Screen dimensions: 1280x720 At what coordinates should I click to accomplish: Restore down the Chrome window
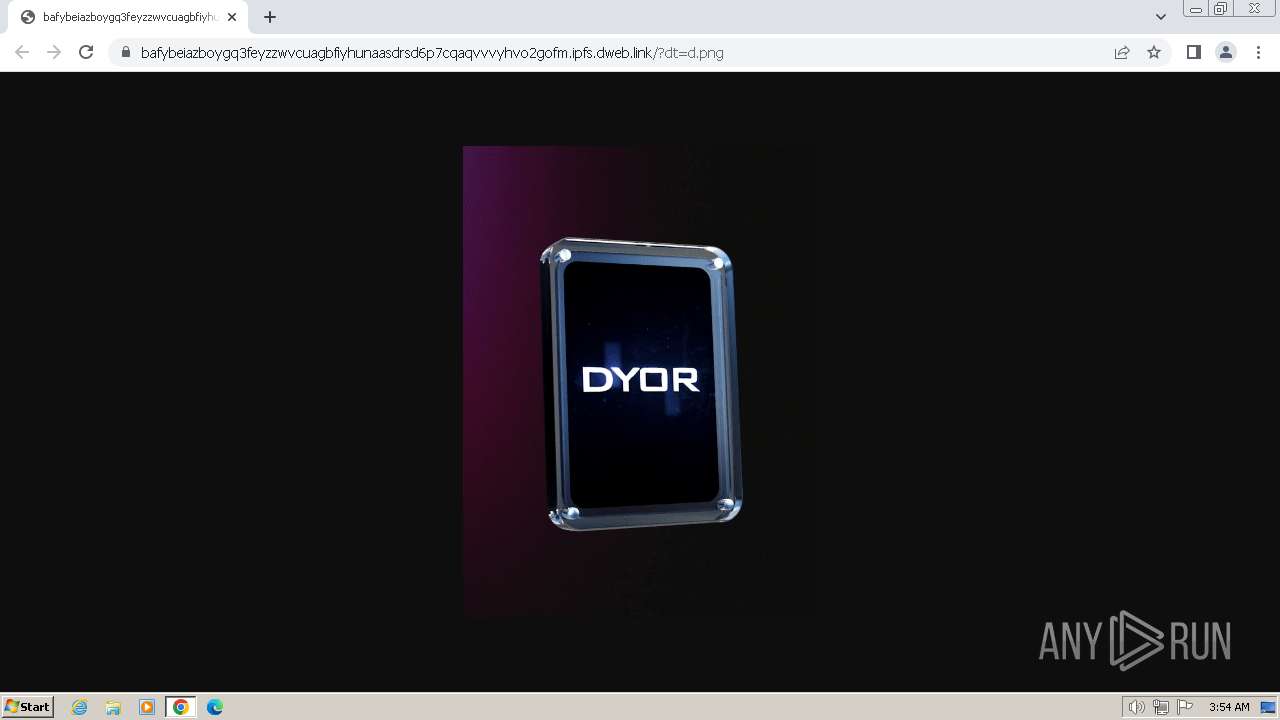click(1221, 9)
